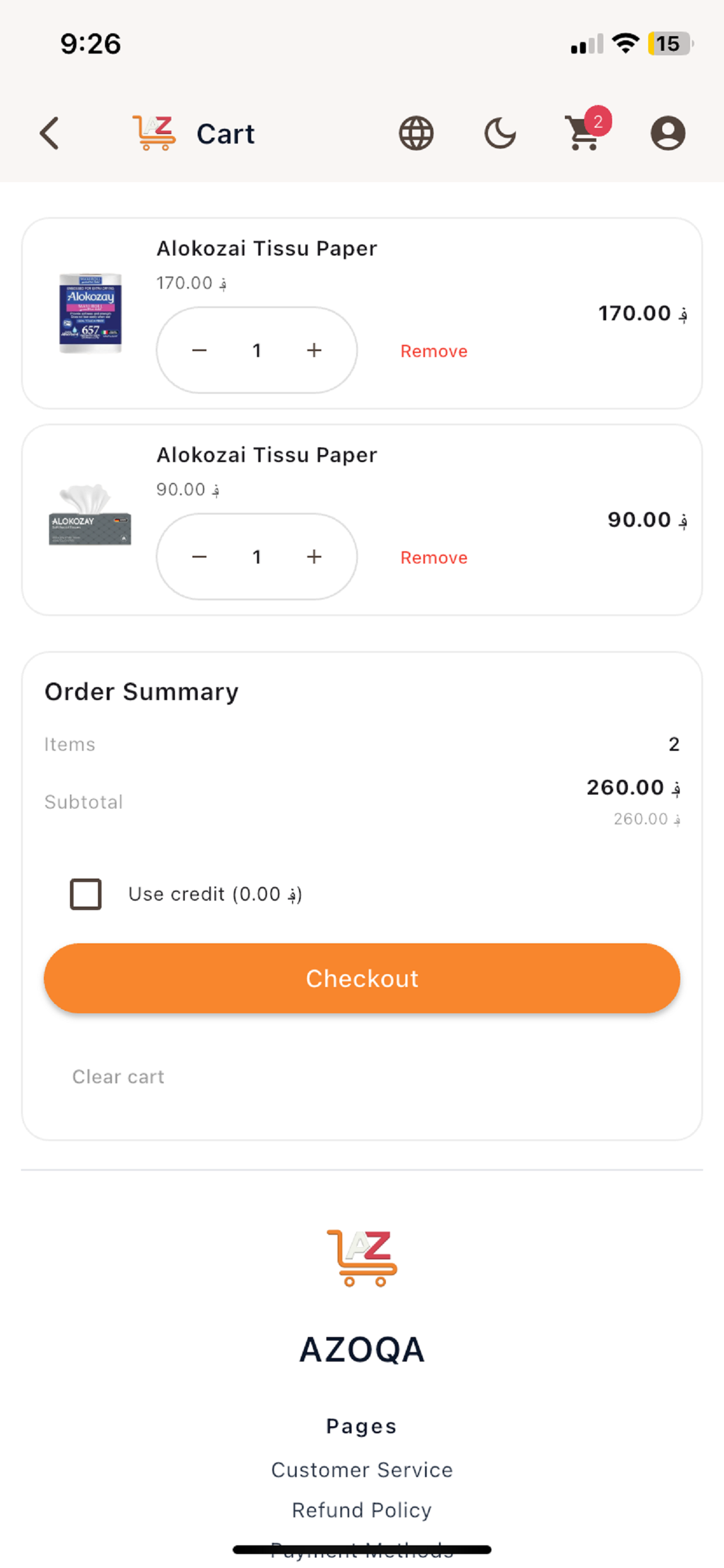Remove the 170.00 Alokozai Tissu Paper
The image size is (724, 1568).
[434, 351]
